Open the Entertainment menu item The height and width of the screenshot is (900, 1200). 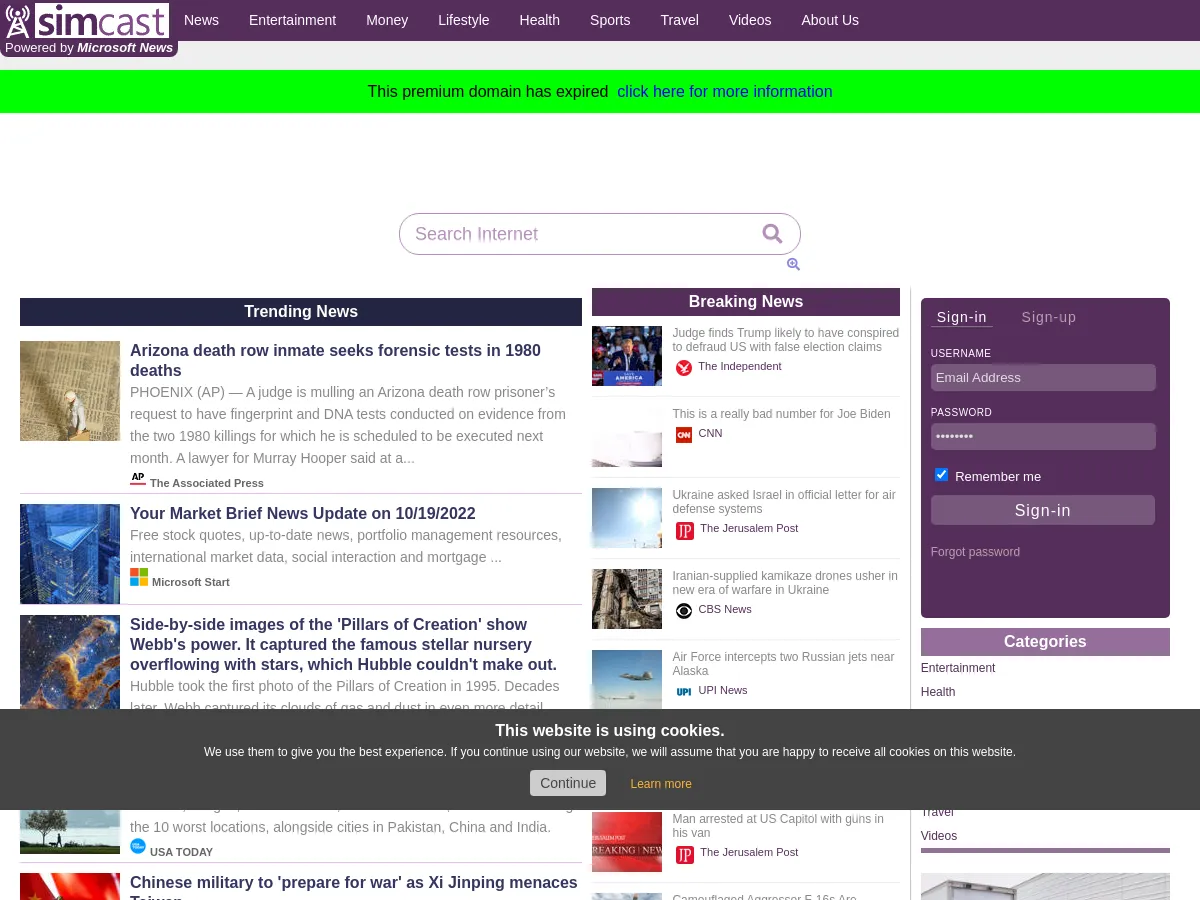click(292, 20)
